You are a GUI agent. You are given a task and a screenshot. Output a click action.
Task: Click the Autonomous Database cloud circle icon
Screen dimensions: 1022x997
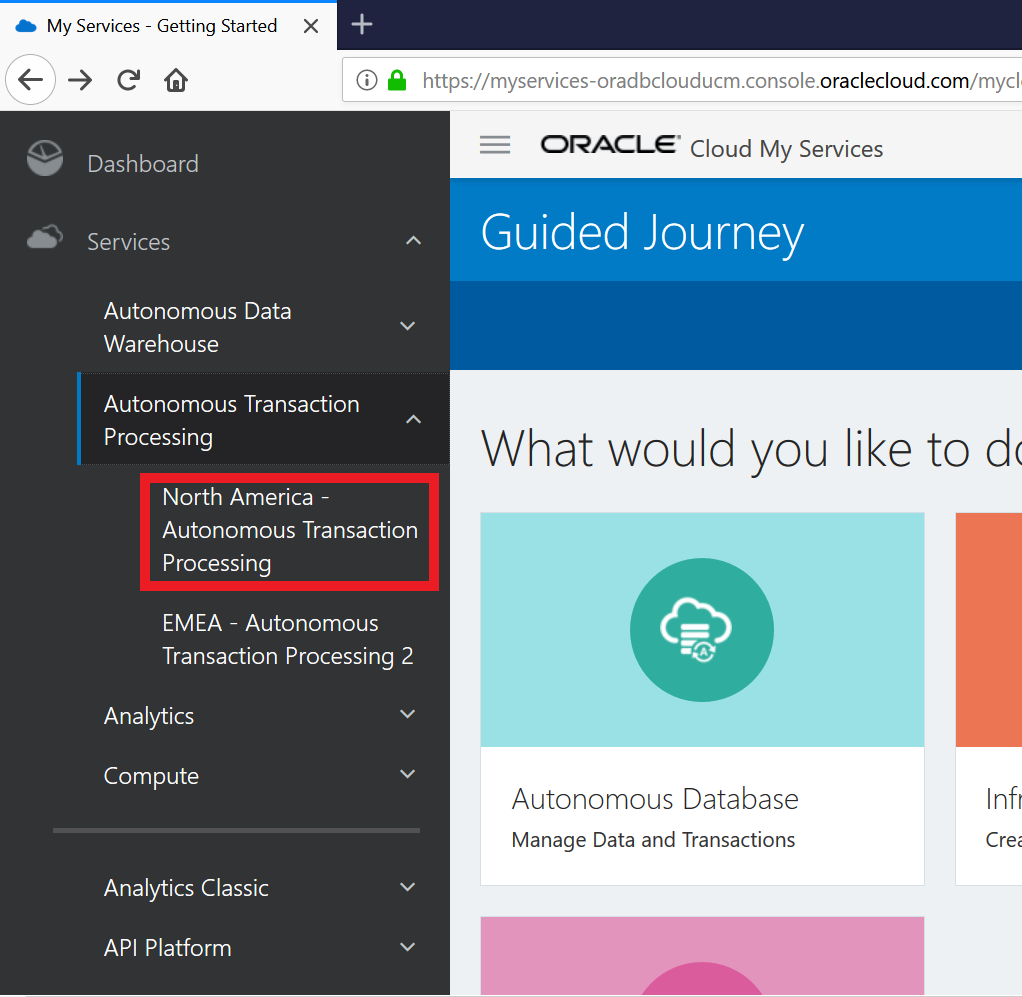click(x=701, y=629)
